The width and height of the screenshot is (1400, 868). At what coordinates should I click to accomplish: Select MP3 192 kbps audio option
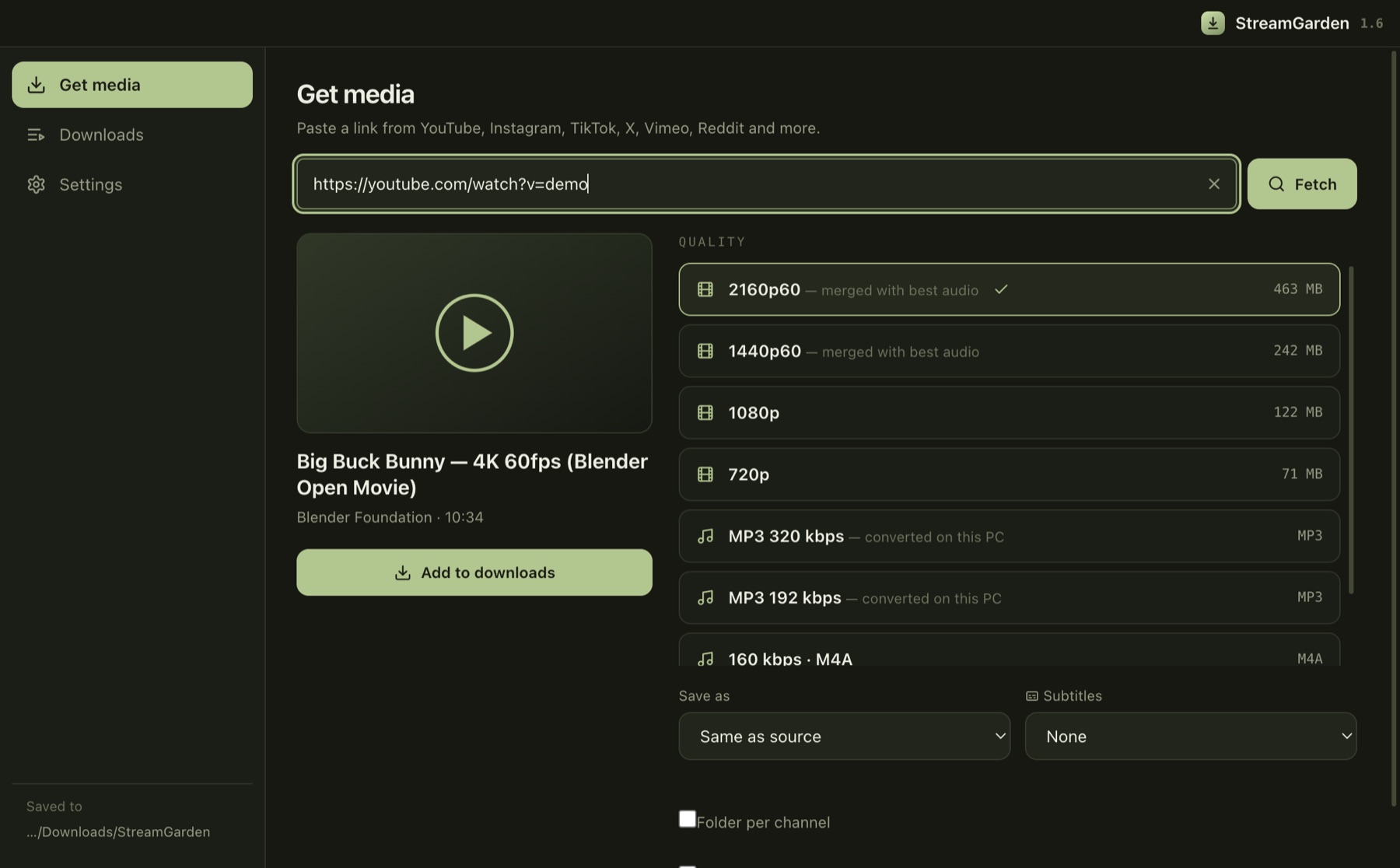(1009, 597)
